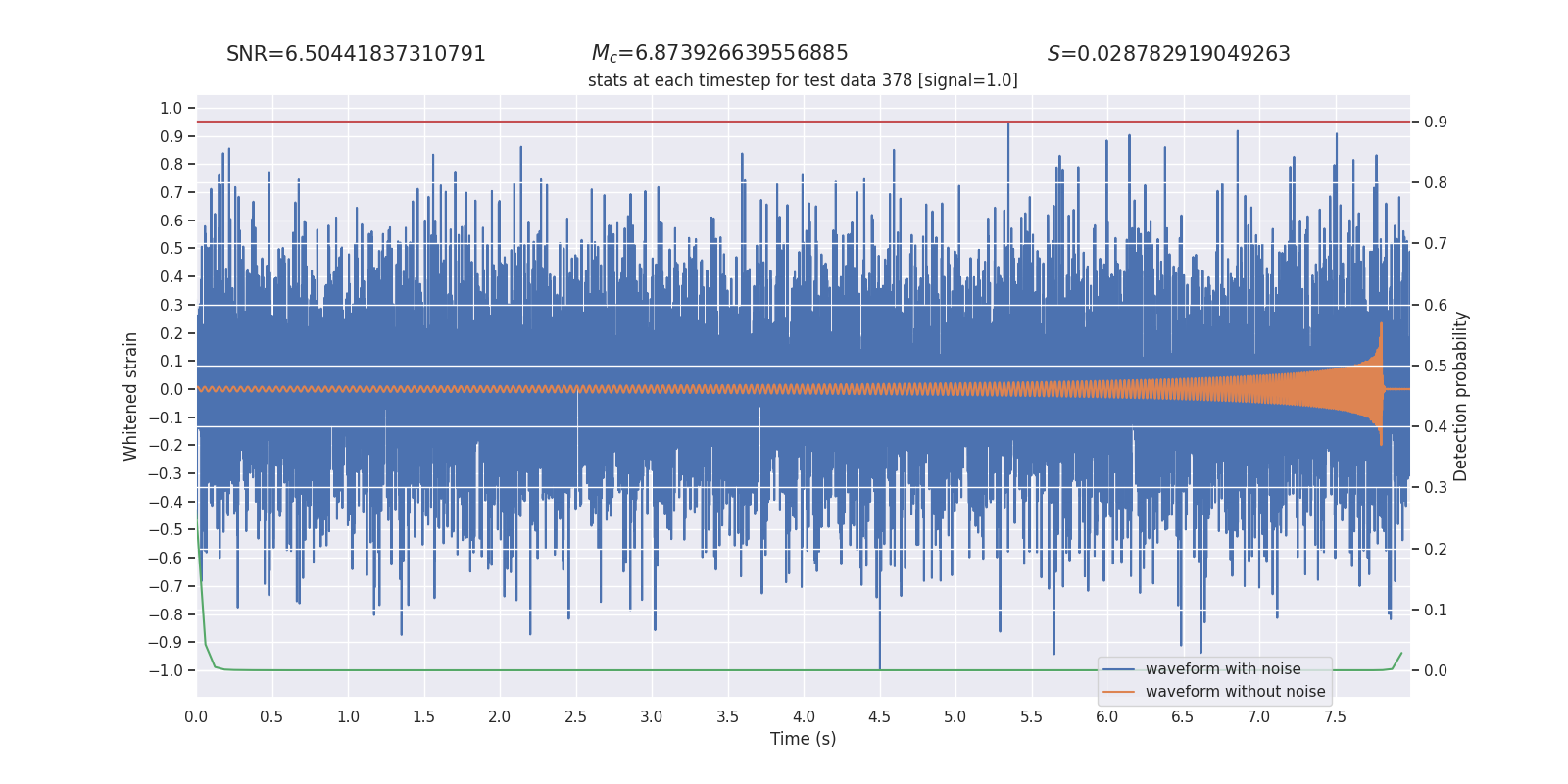Click the −0.7 tick on Whitened strain axis

click(x=166, y=586)
